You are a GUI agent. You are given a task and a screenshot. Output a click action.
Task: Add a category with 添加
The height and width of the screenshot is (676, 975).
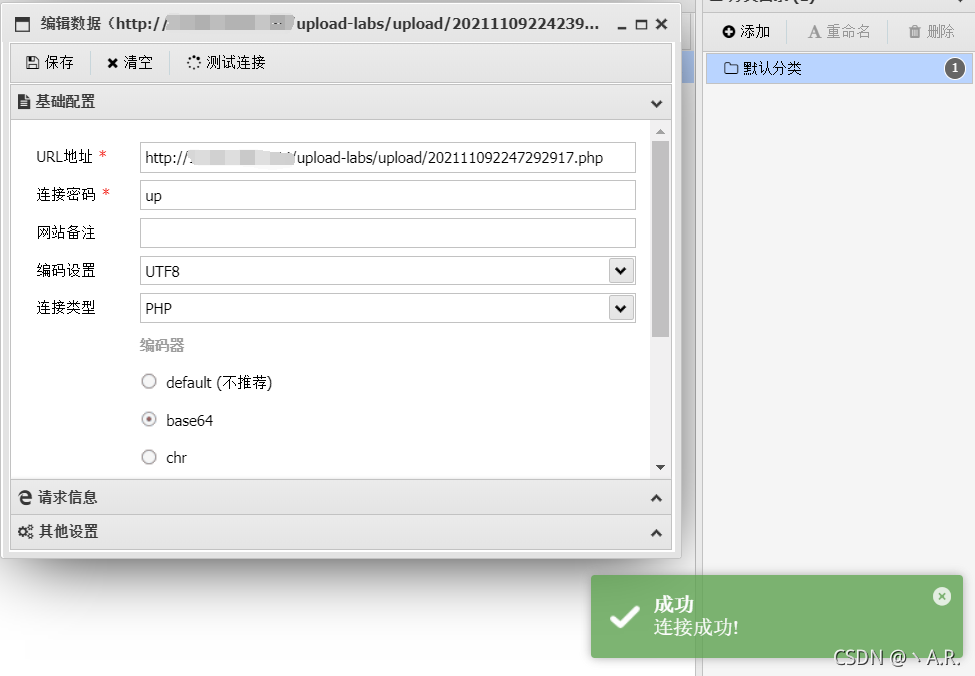(746, 32)
